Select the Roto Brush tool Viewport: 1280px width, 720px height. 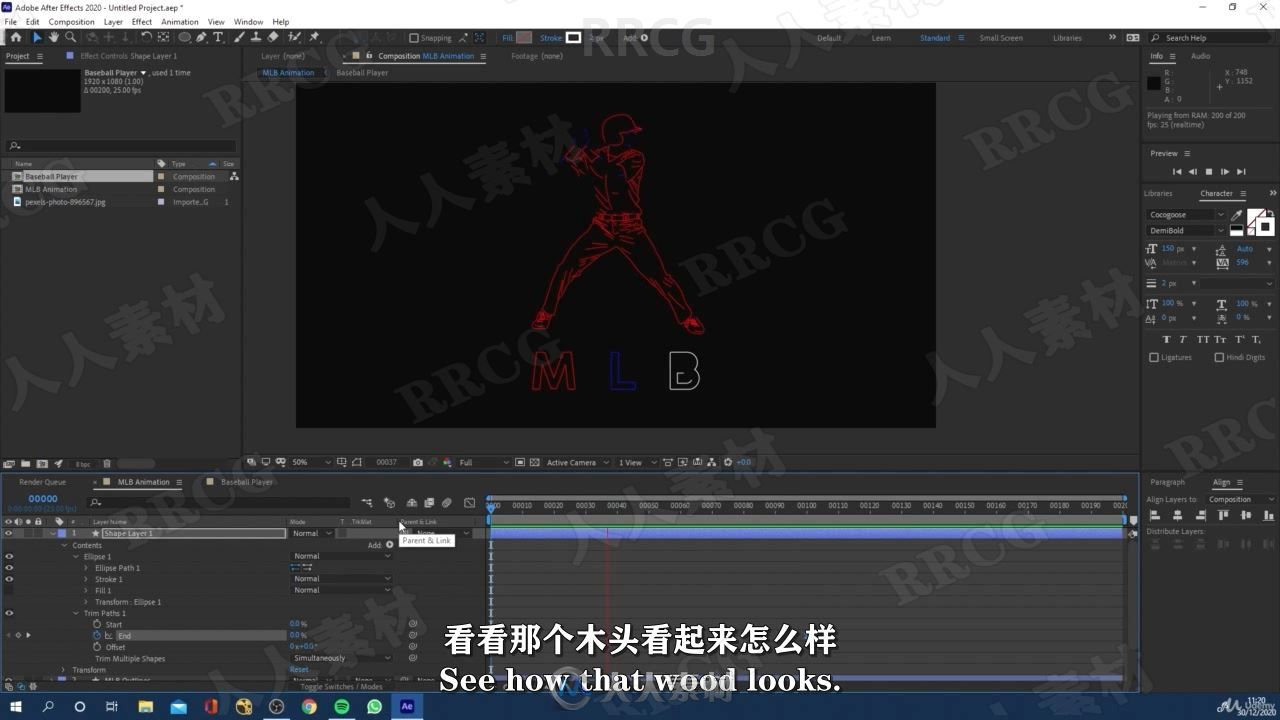[295, 38]
